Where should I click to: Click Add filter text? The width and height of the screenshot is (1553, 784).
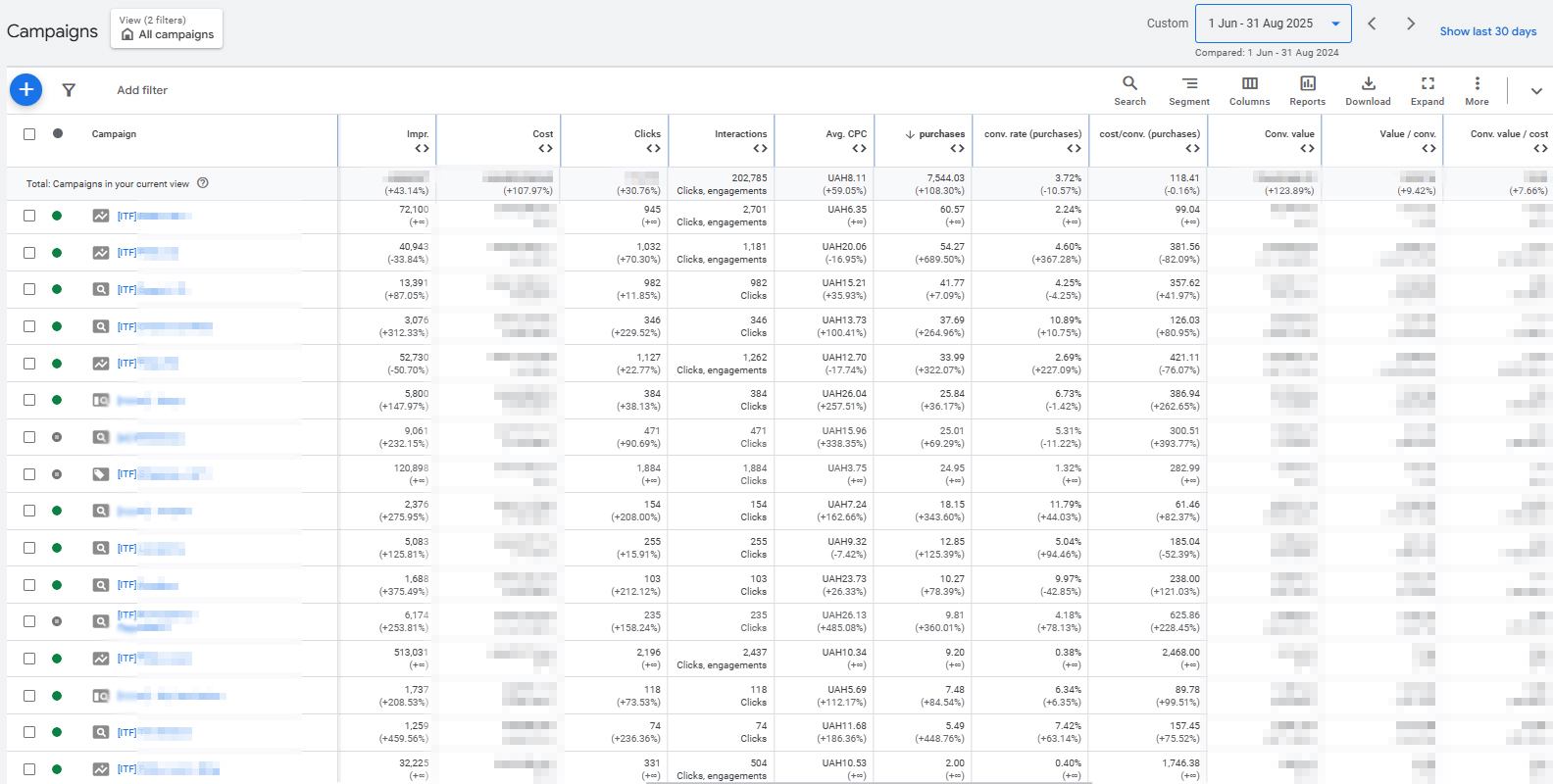point(142,90)
